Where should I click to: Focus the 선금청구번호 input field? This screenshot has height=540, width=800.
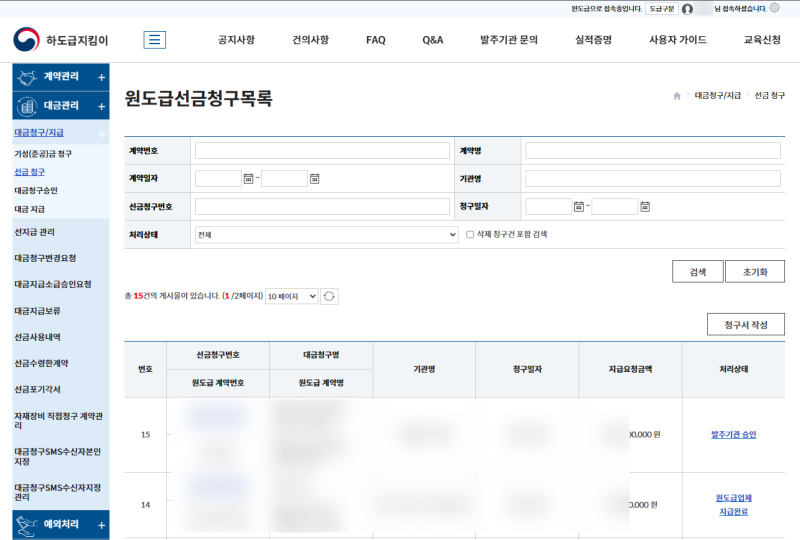tap(322, 207)
